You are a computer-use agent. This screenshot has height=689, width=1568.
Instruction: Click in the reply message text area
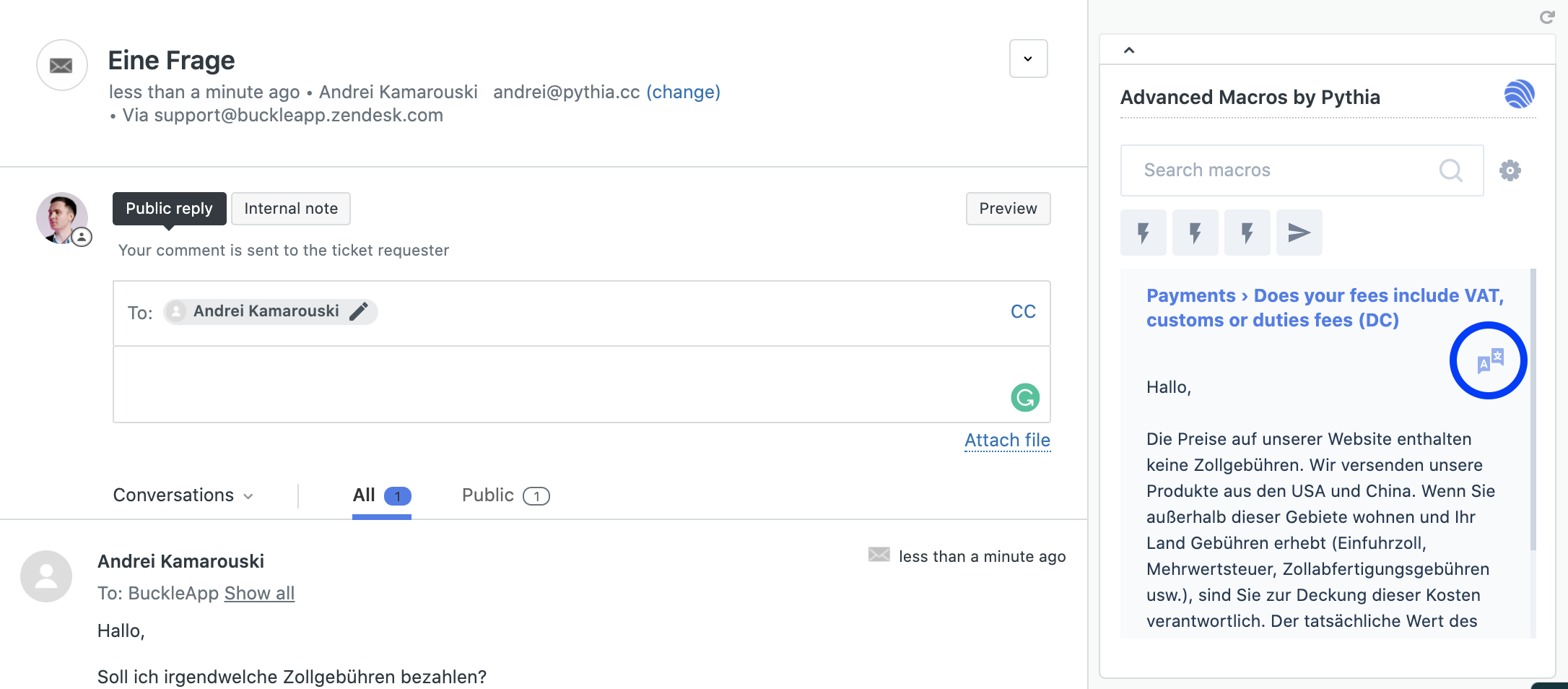581,384
